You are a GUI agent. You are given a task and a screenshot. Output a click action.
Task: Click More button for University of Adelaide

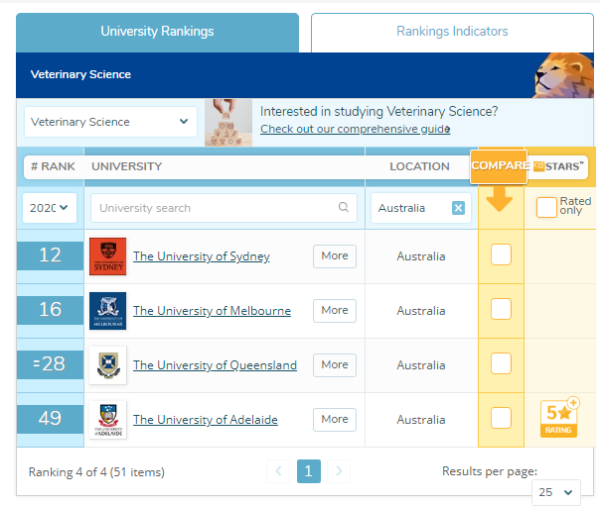point(335,419)
